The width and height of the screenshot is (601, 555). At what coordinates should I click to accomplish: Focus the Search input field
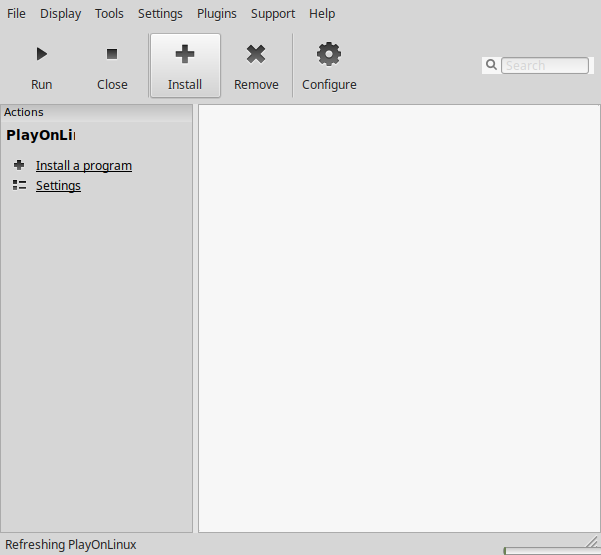[545, 65]
